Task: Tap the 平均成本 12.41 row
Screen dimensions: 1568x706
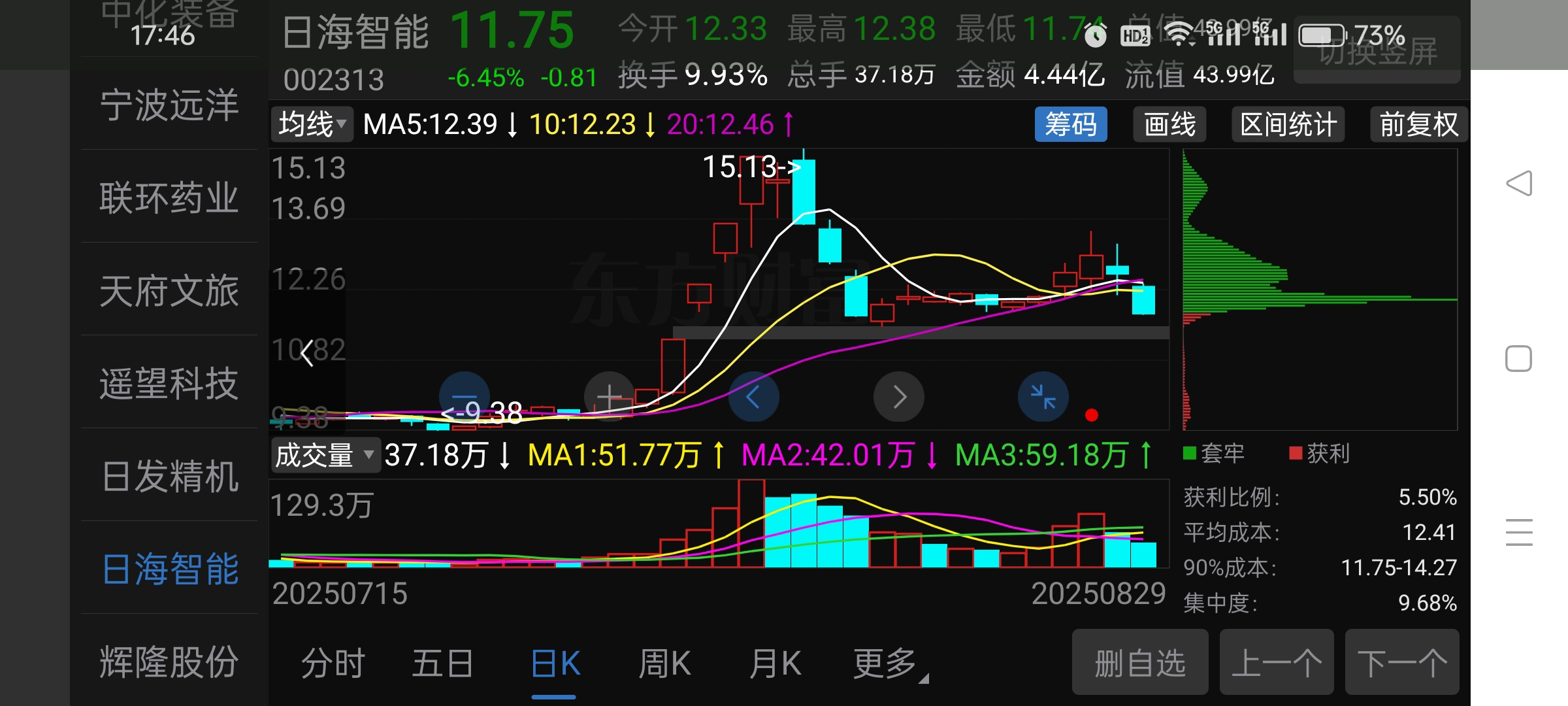Action: pos(1320,532)
